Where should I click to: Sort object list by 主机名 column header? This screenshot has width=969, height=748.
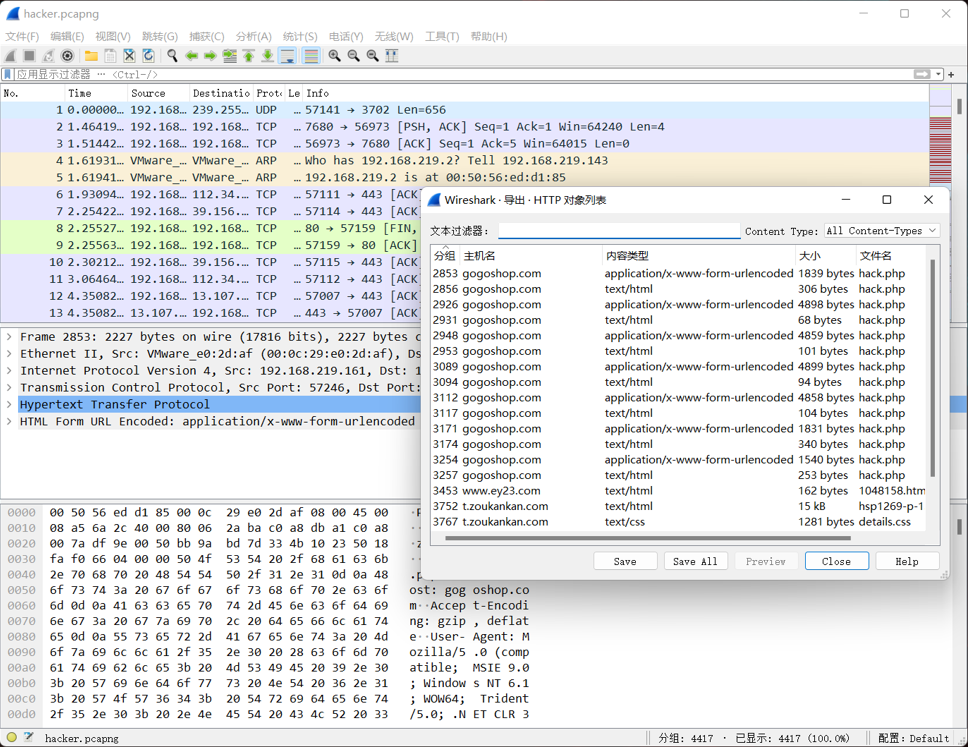[531, 256]
